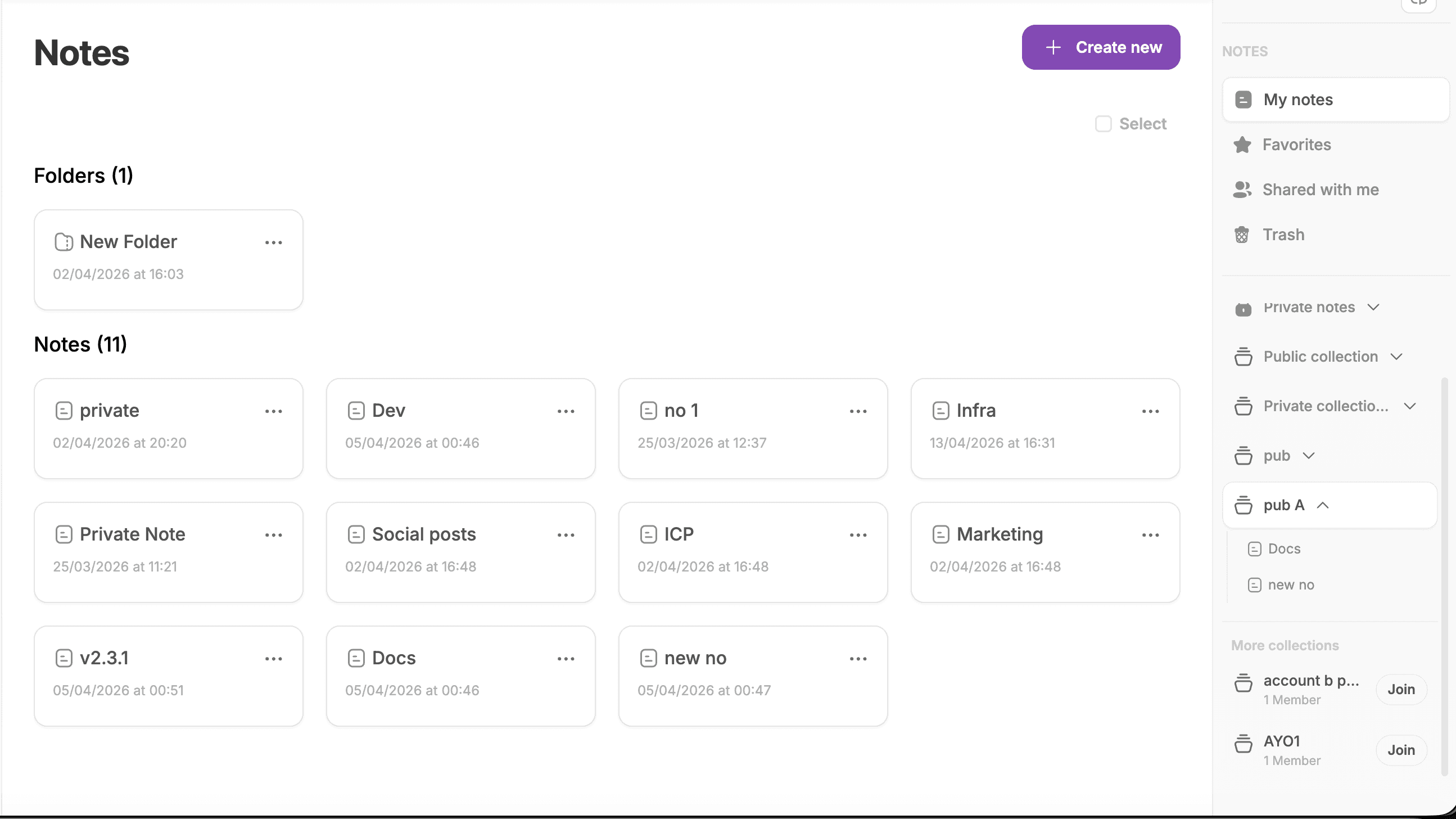Click the Shared with me people icon
The image size is (1456, 819).
pyautogui.click(x=1242, y=190)
